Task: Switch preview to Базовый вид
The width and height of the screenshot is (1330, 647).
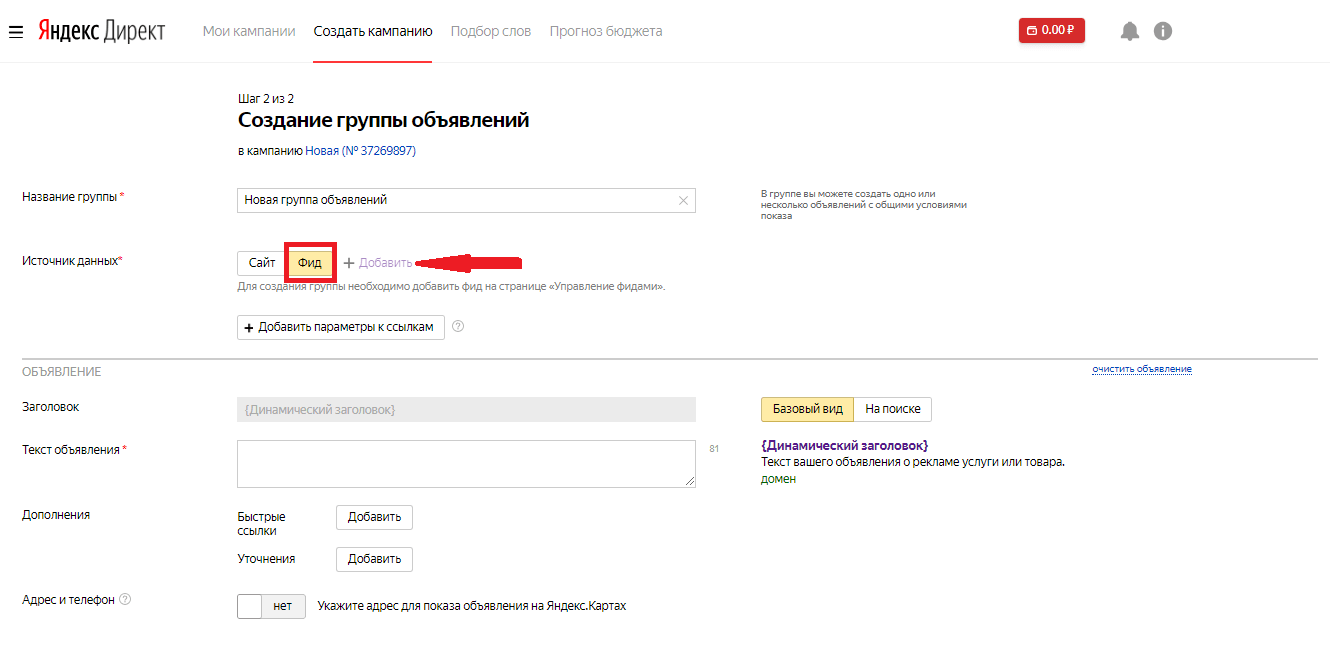Action: (x=807, y=409)
